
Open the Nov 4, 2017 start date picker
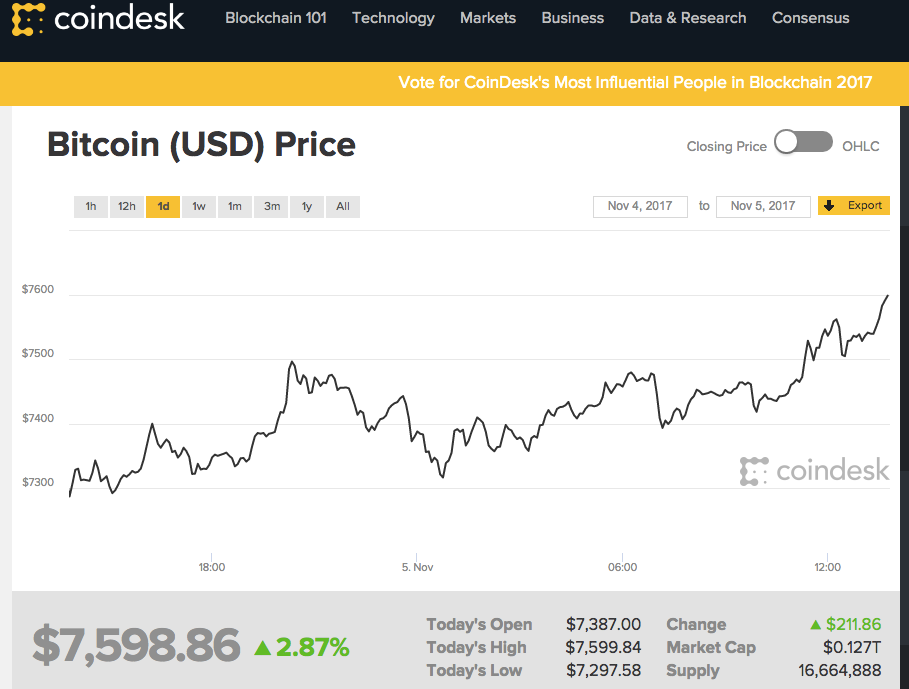(x=640, y=206)
